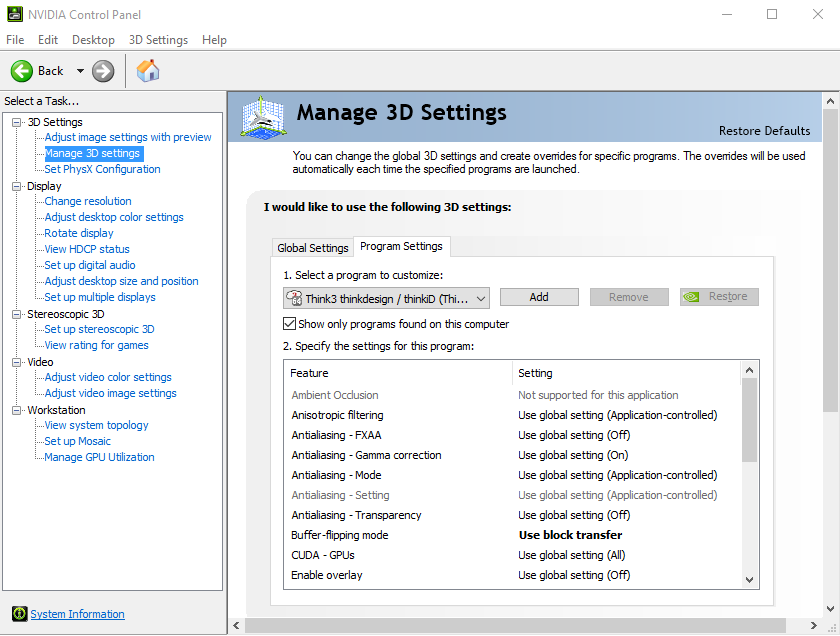Collapse the Workstation tree node
This screenshot has height=636, width=840.
[17, 410]
